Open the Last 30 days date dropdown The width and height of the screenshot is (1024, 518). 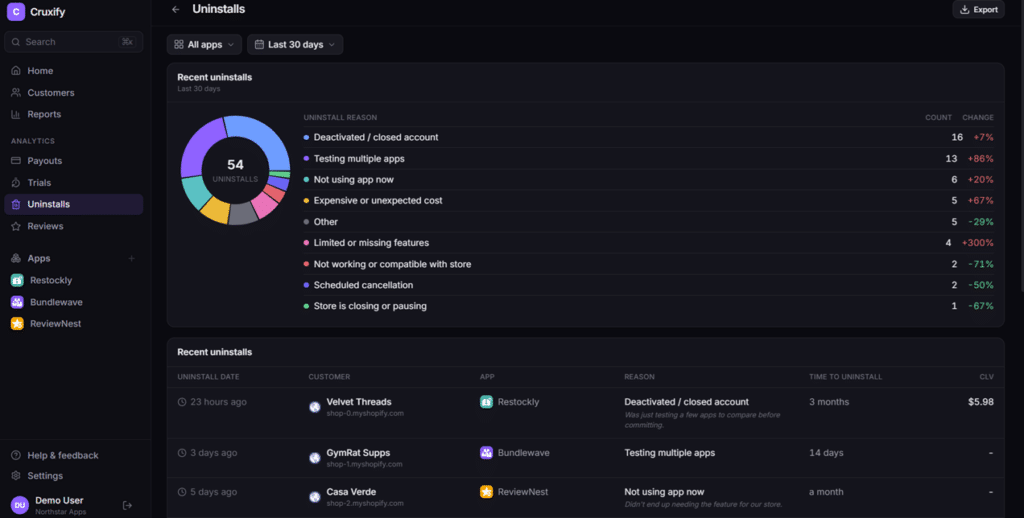[x=295, y=44]
